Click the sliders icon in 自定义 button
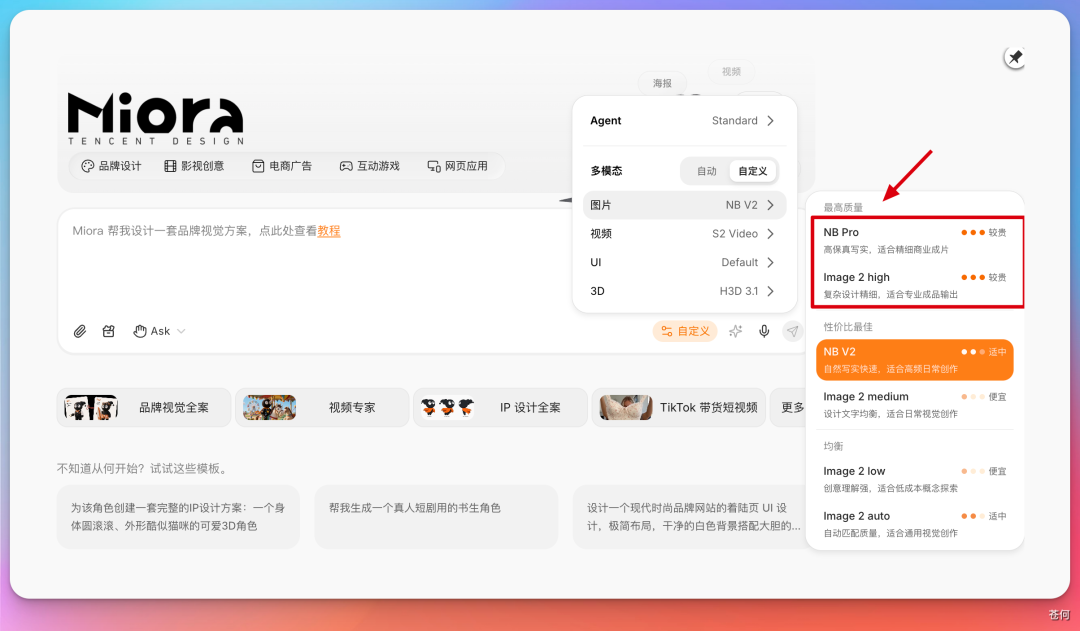 click(667, 331)
